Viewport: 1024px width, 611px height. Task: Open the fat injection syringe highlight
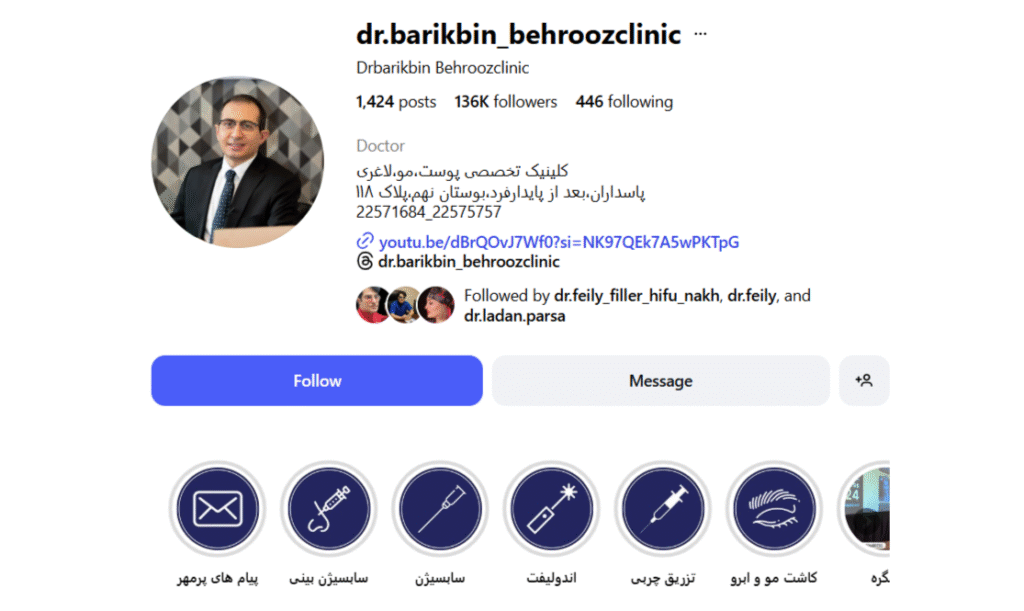[x=663, y=509]
